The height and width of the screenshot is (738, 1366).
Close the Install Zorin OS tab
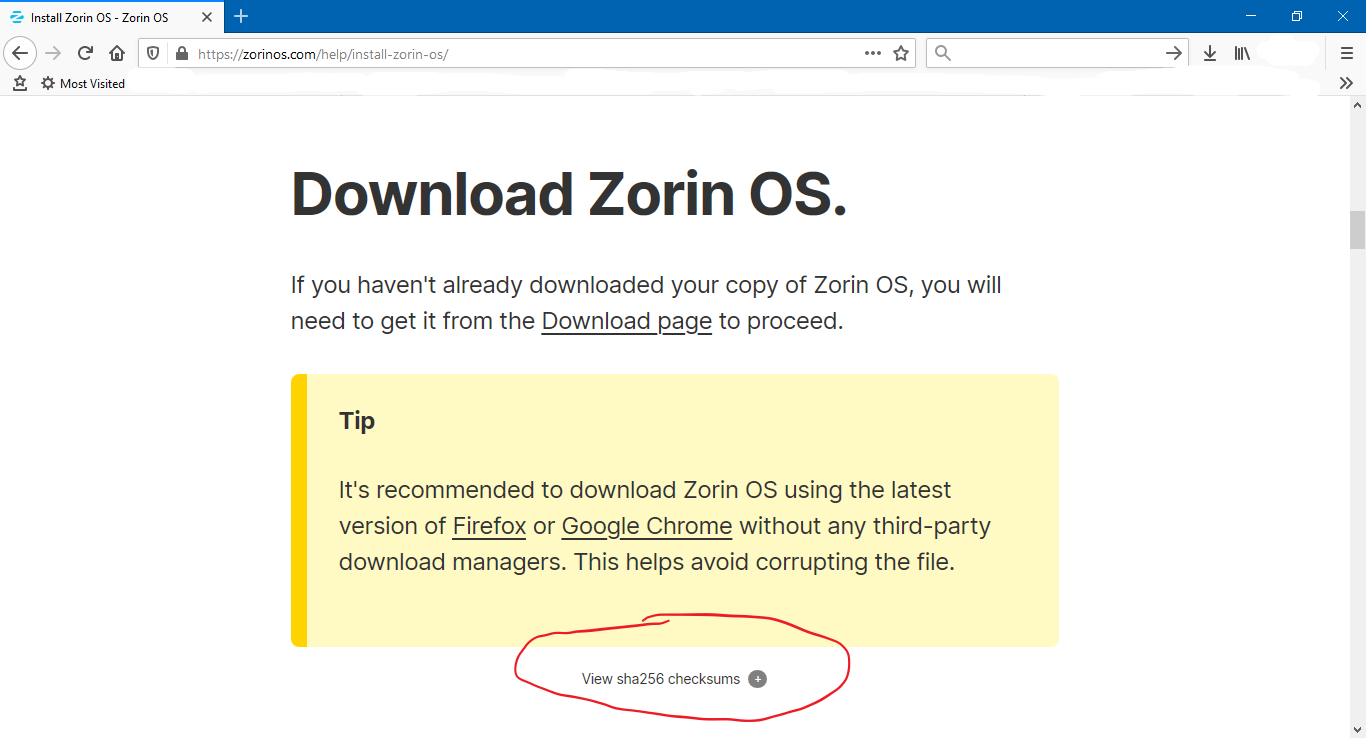[207, 17]
